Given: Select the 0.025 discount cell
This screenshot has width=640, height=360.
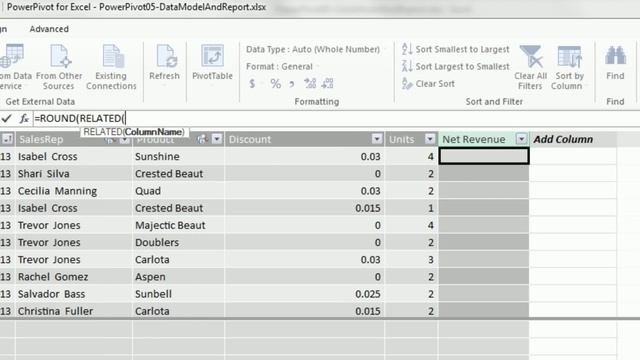Looking at the screenshot, I should 304,294.
